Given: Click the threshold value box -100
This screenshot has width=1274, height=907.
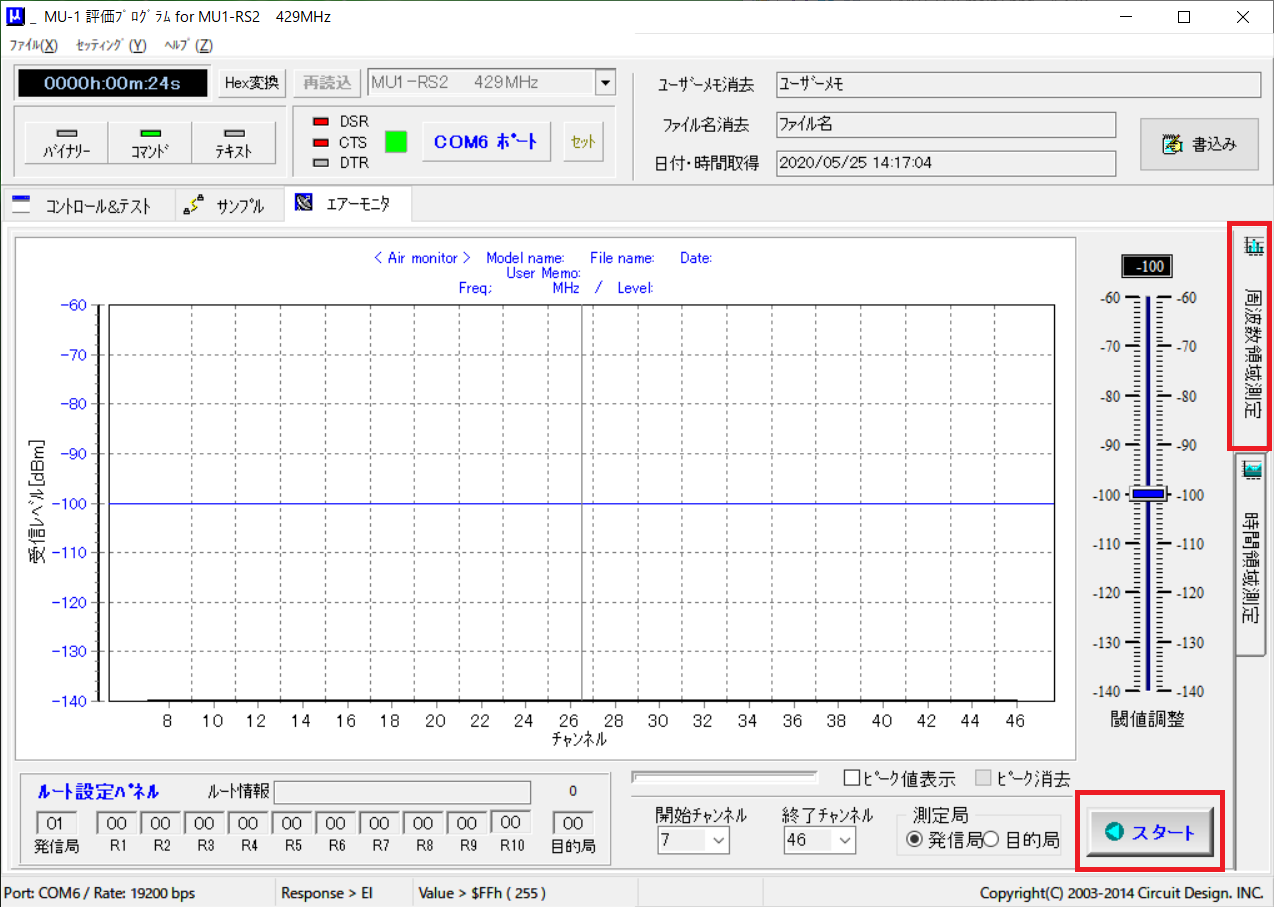Looking at the screenshot, I should click(x=1147, y=267).
